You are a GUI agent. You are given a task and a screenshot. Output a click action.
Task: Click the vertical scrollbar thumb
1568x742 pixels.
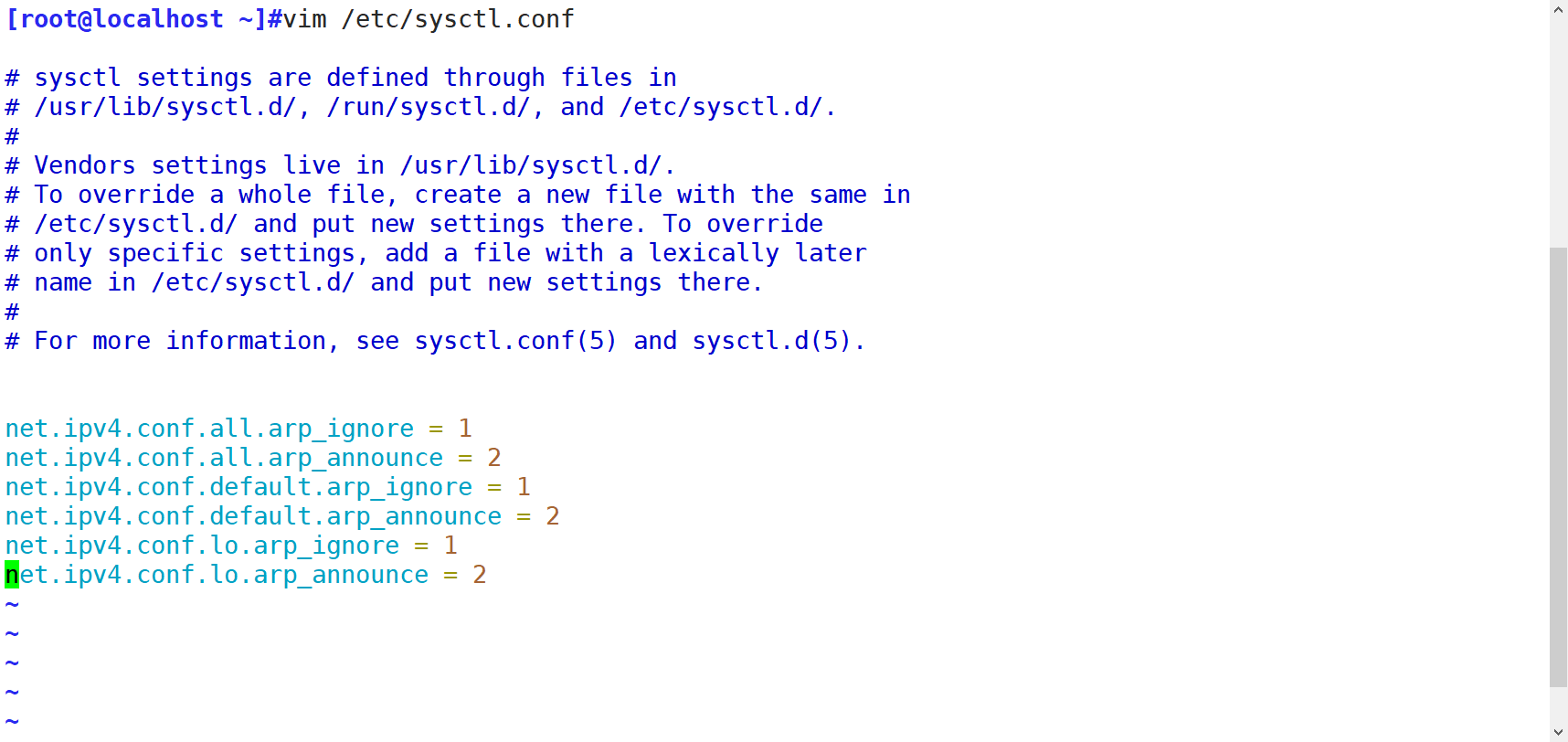[x=1559, y=466]
